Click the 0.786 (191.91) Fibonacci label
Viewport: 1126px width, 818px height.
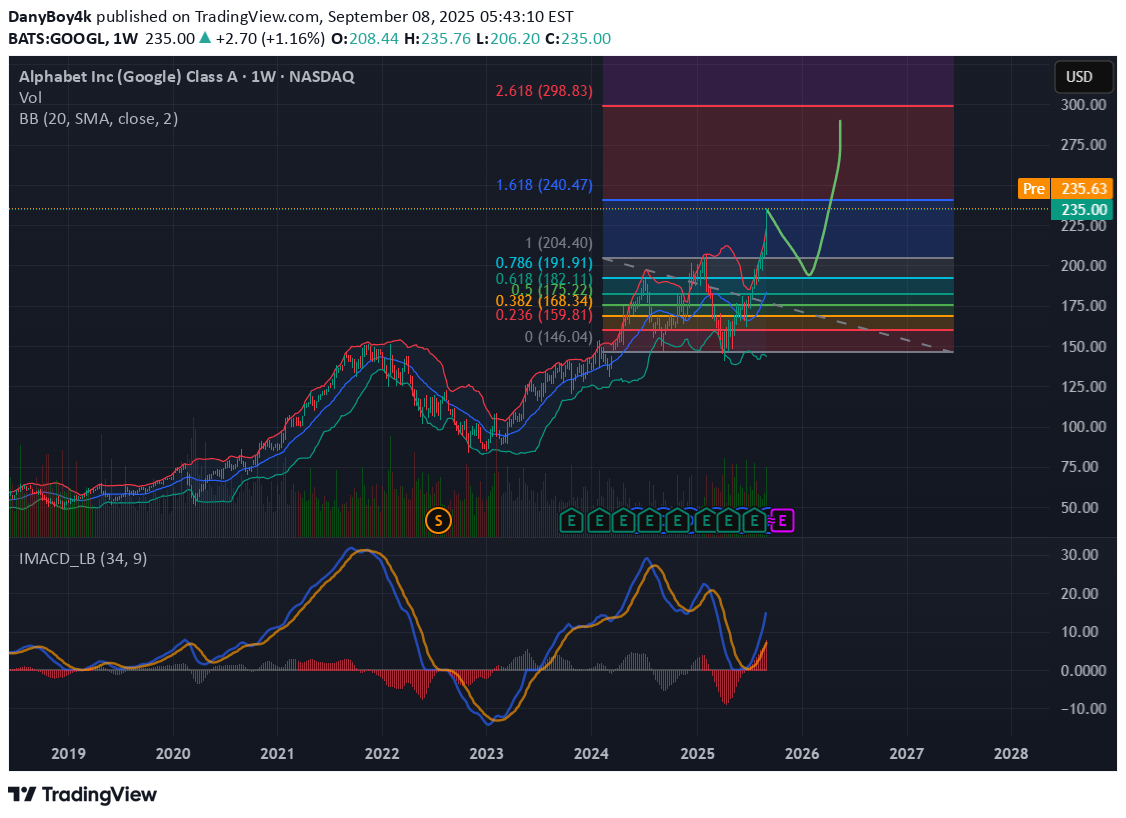pos(544,263)
